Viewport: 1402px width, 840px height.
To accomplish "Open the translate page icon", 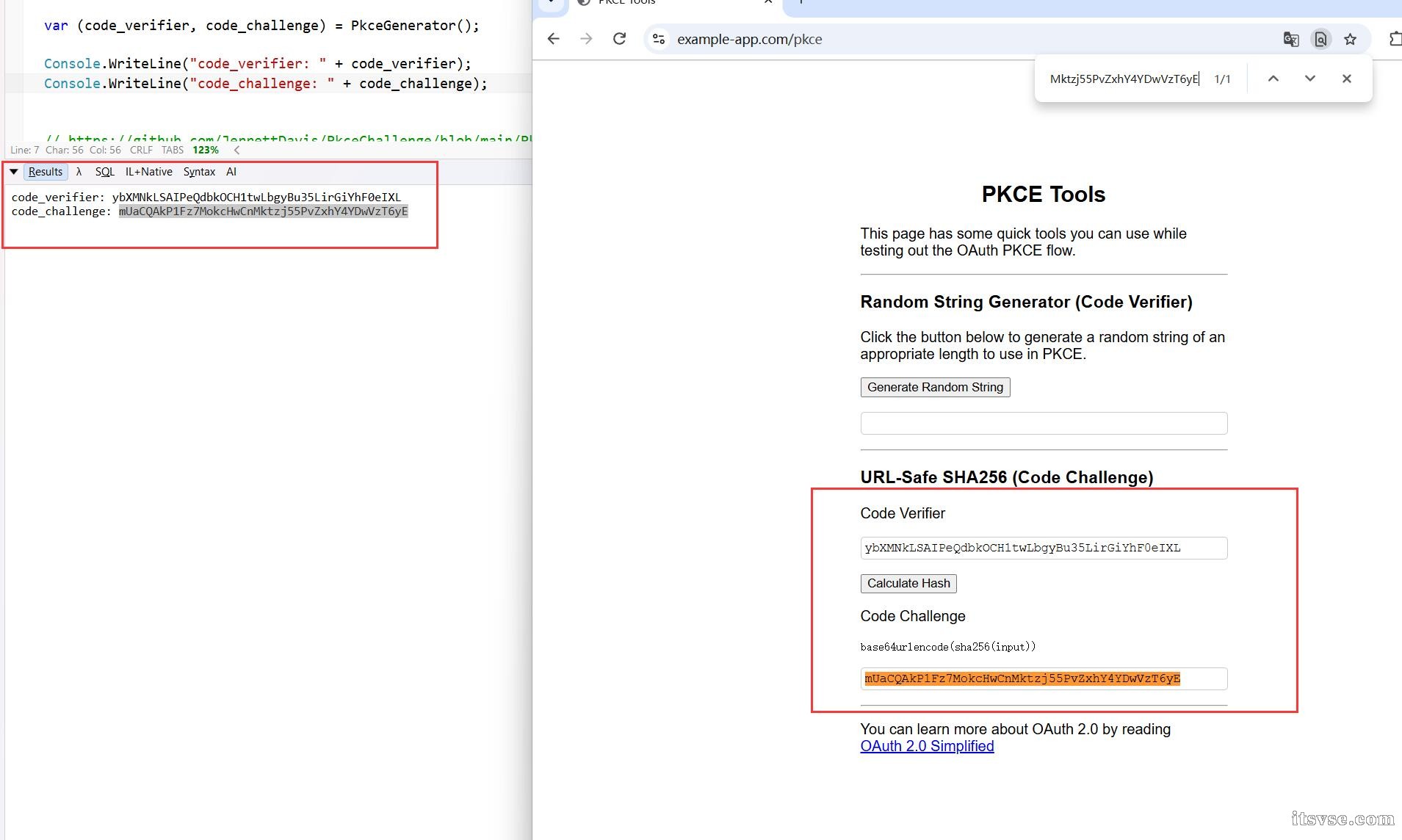I will 1291,39.
